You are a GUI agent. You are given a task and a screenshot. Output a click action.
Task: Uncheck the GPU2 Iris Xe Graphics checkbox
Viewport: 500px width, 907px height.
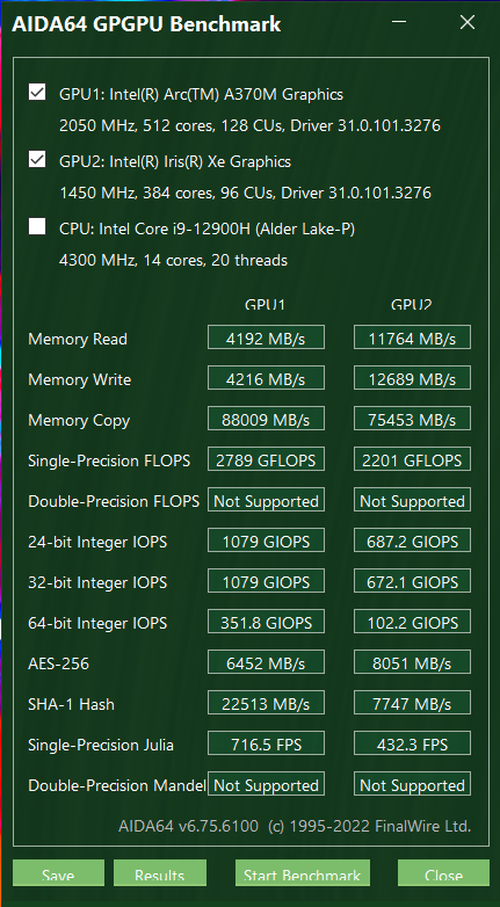tap(37, 160)
